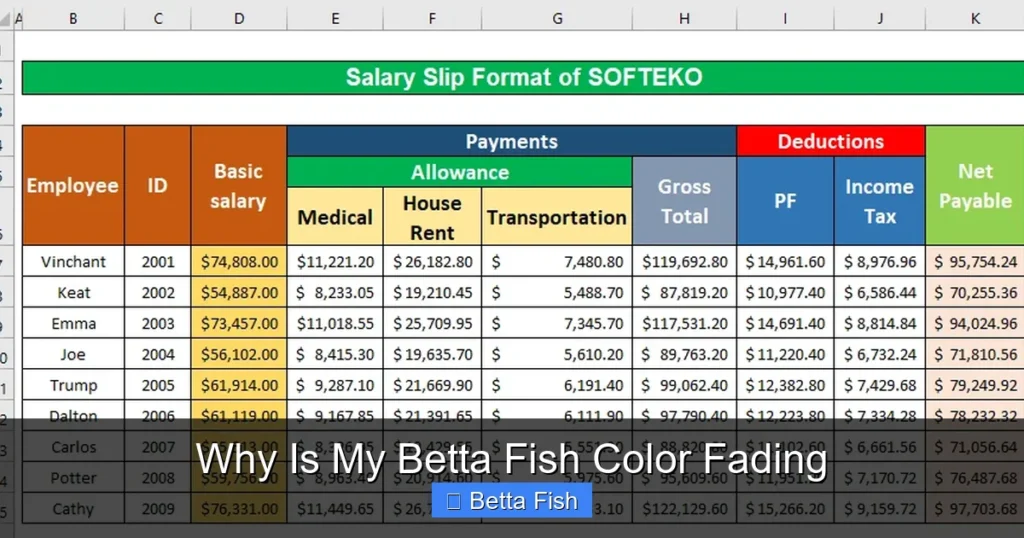Select ID cell 2003
This screenshot has width=1024, height=538.
click(x=158, y=323)
